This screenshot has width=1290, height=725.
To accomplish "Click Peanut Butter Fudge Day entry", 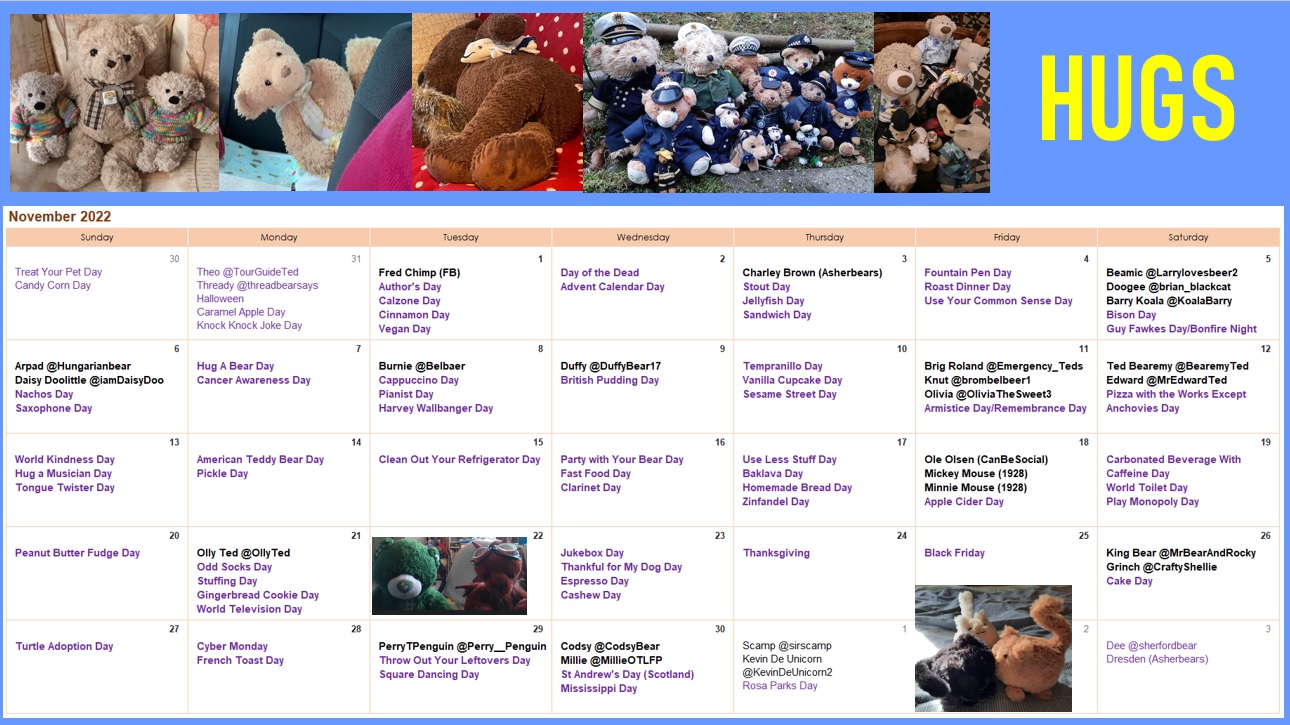I will click(77, 553).
